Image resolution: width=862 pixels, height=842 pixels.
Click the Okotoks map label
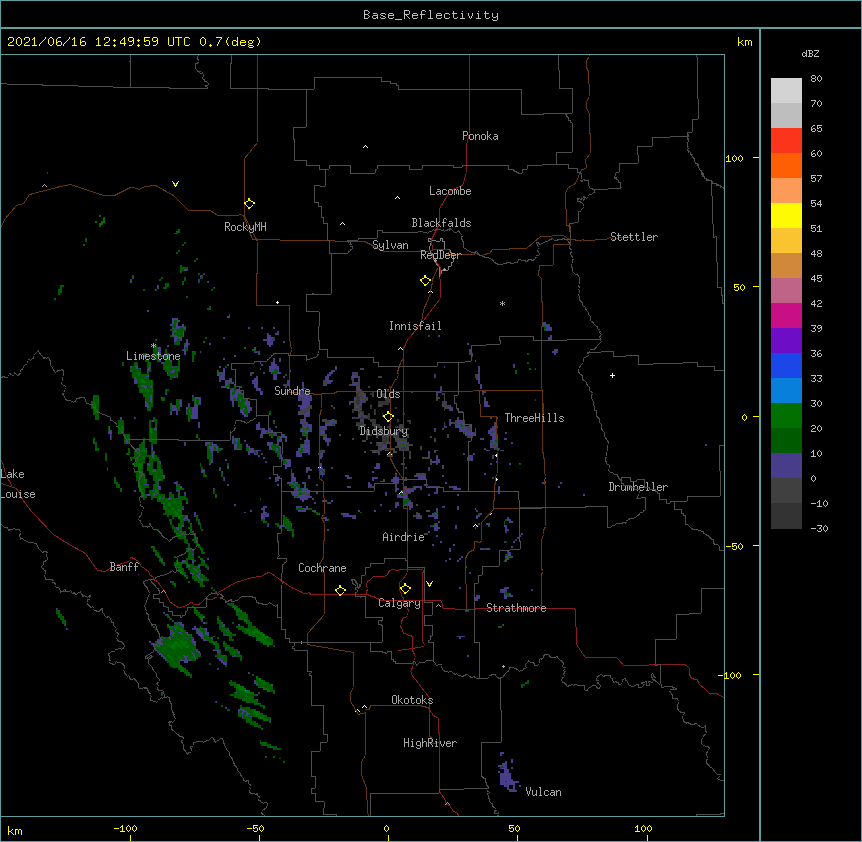tap(412, 700)
